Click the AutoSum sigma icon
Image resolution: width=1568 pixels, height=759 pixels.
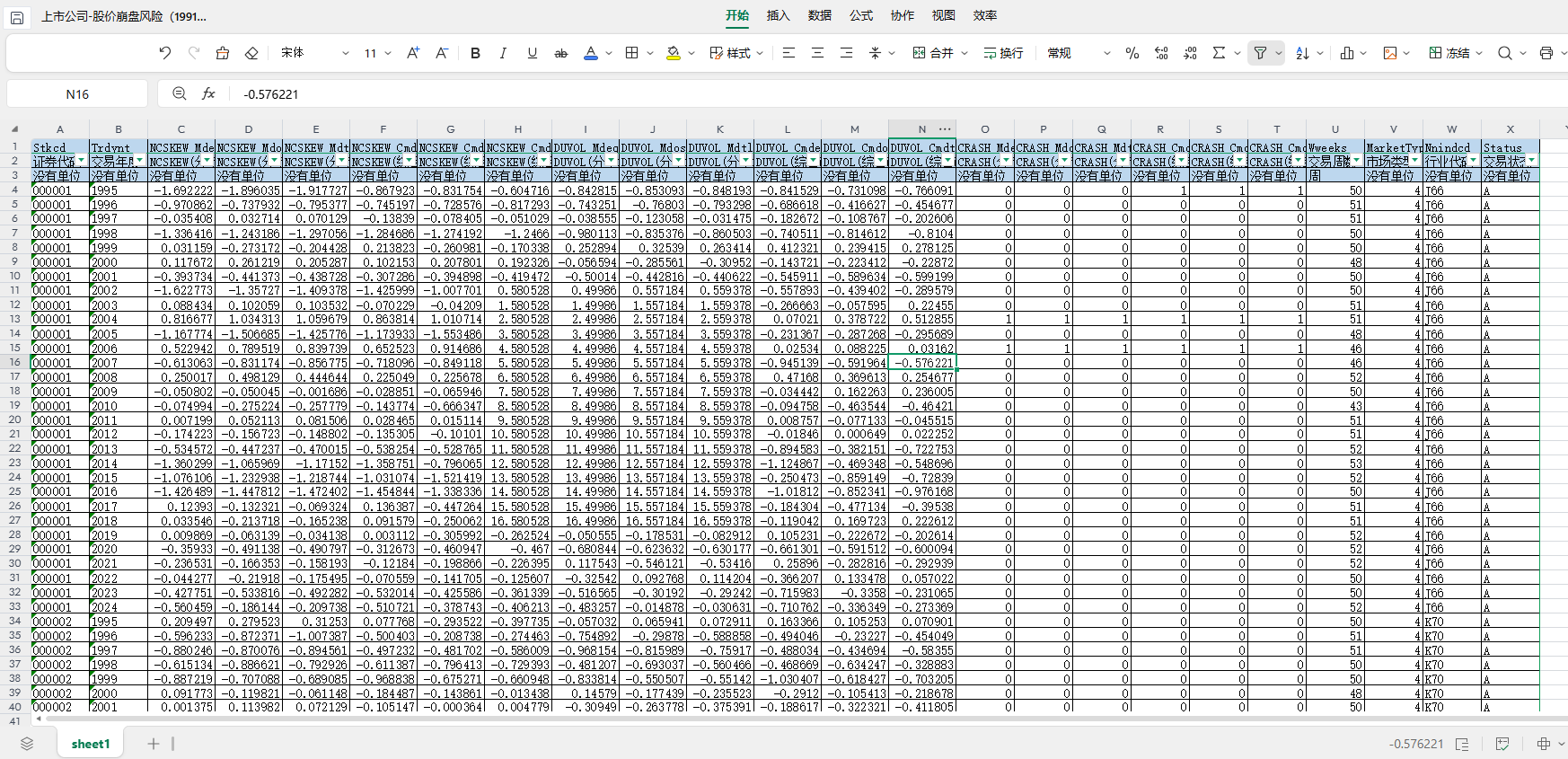point(1219,53)
